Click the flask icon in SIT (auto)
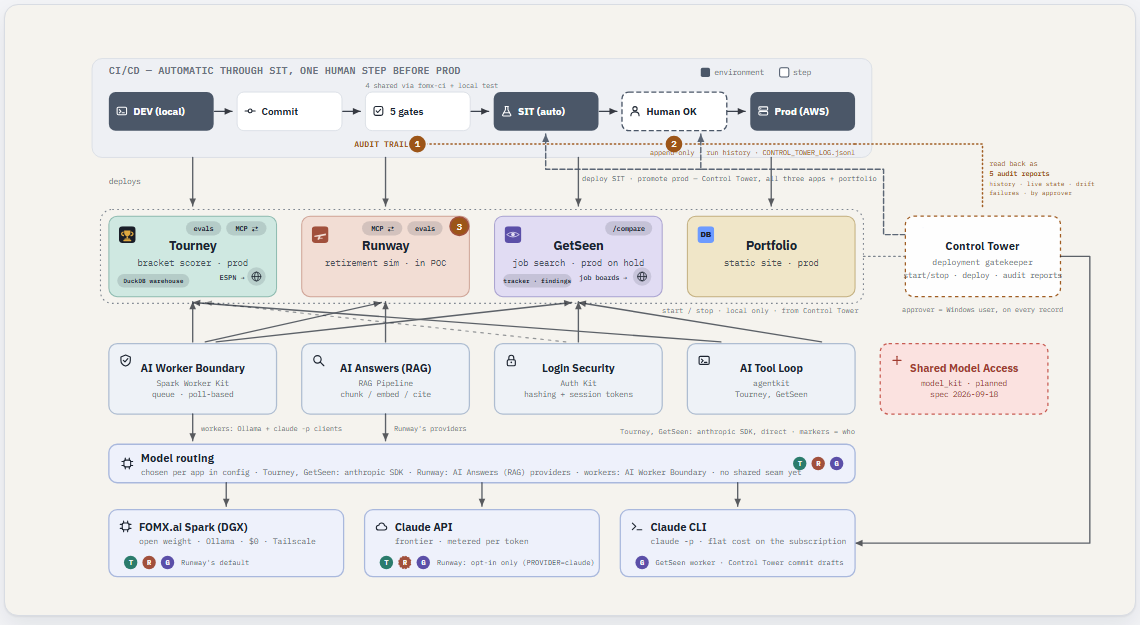 [507, 111]
